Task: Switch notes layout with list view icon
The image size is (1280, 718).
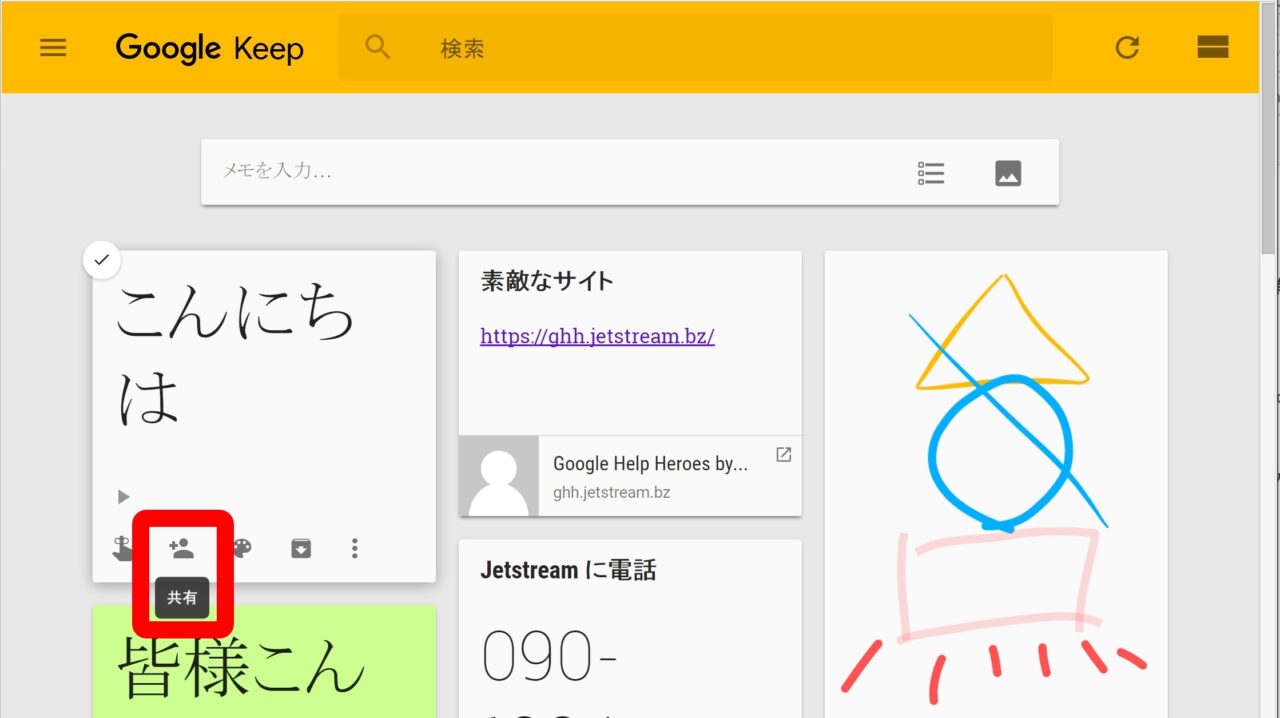Action: [1212, 48]
